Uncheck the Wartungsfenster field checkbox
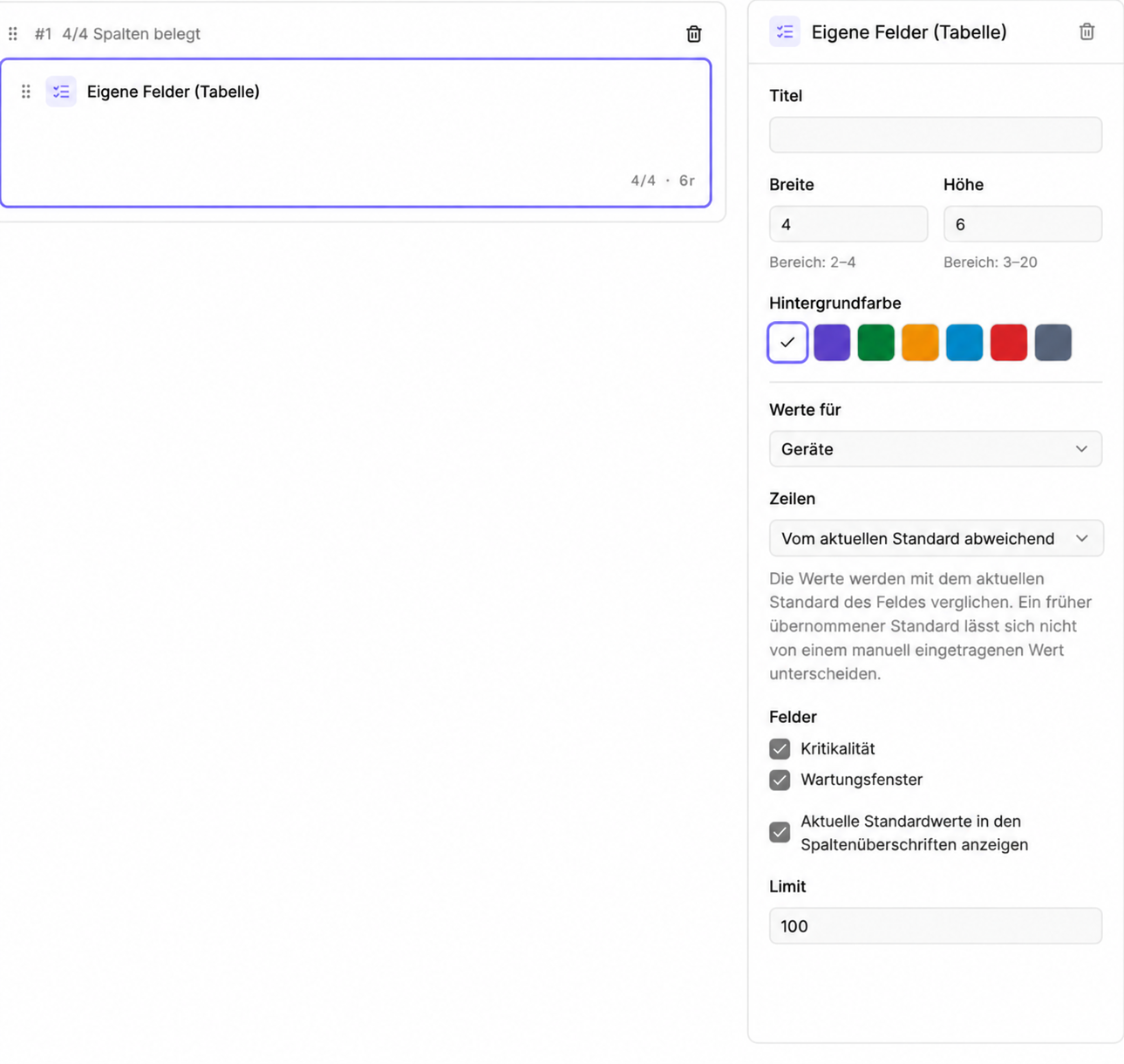The width and height of the screenshot is (1124, 1064). pyautogui.click(x=780, y=780)
